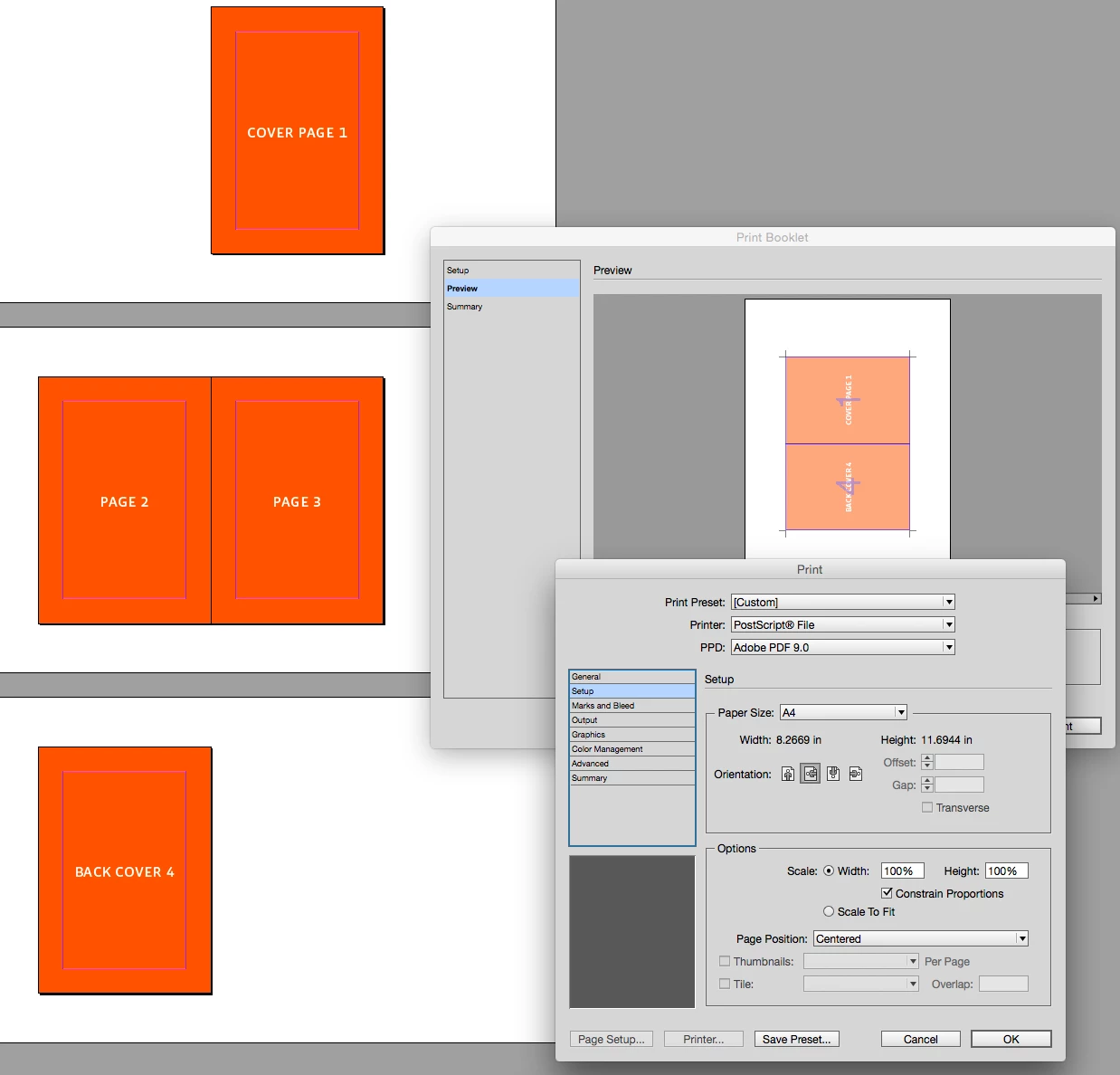Enable the Tile checkbox
The width and height of the screenshot is (1120, 1075).
[725, 984]
